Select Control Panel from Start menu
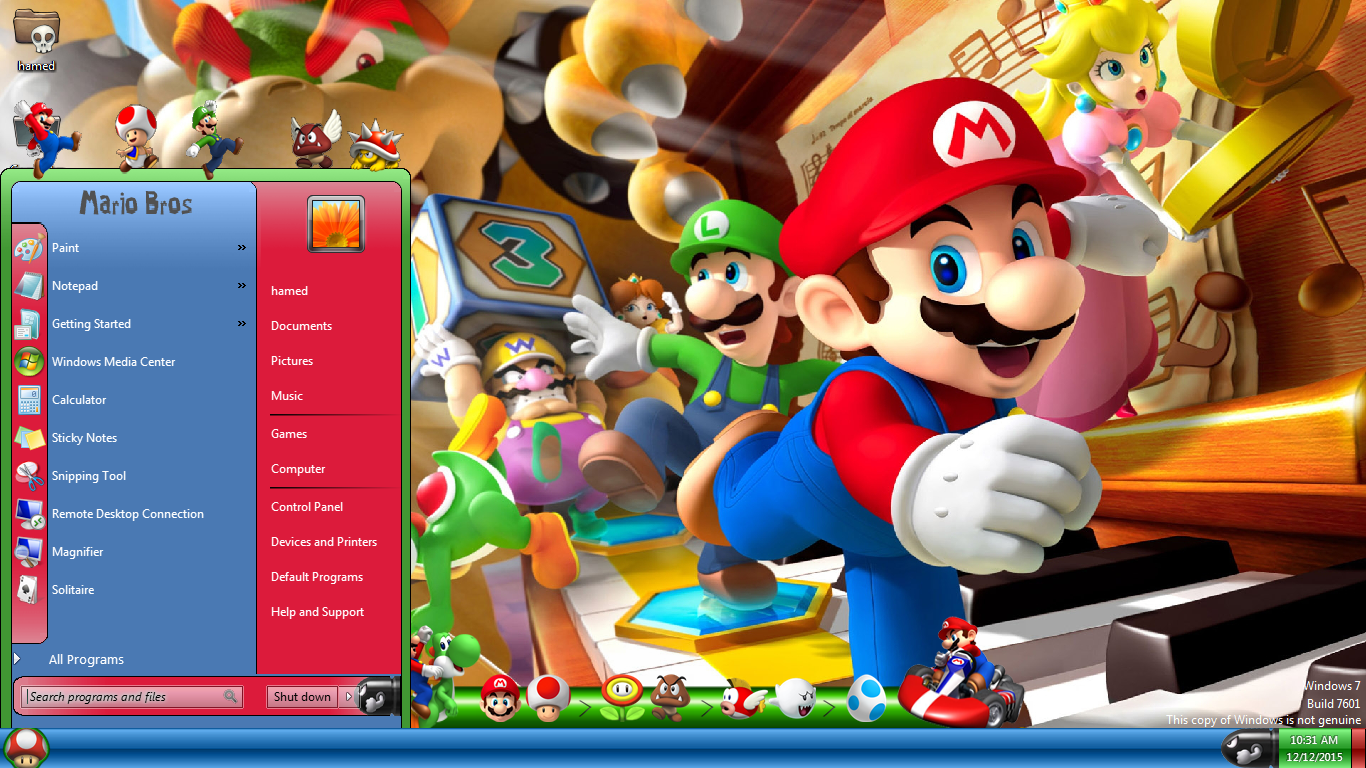This screenshot has width=1366, height=768. point(307,507)
